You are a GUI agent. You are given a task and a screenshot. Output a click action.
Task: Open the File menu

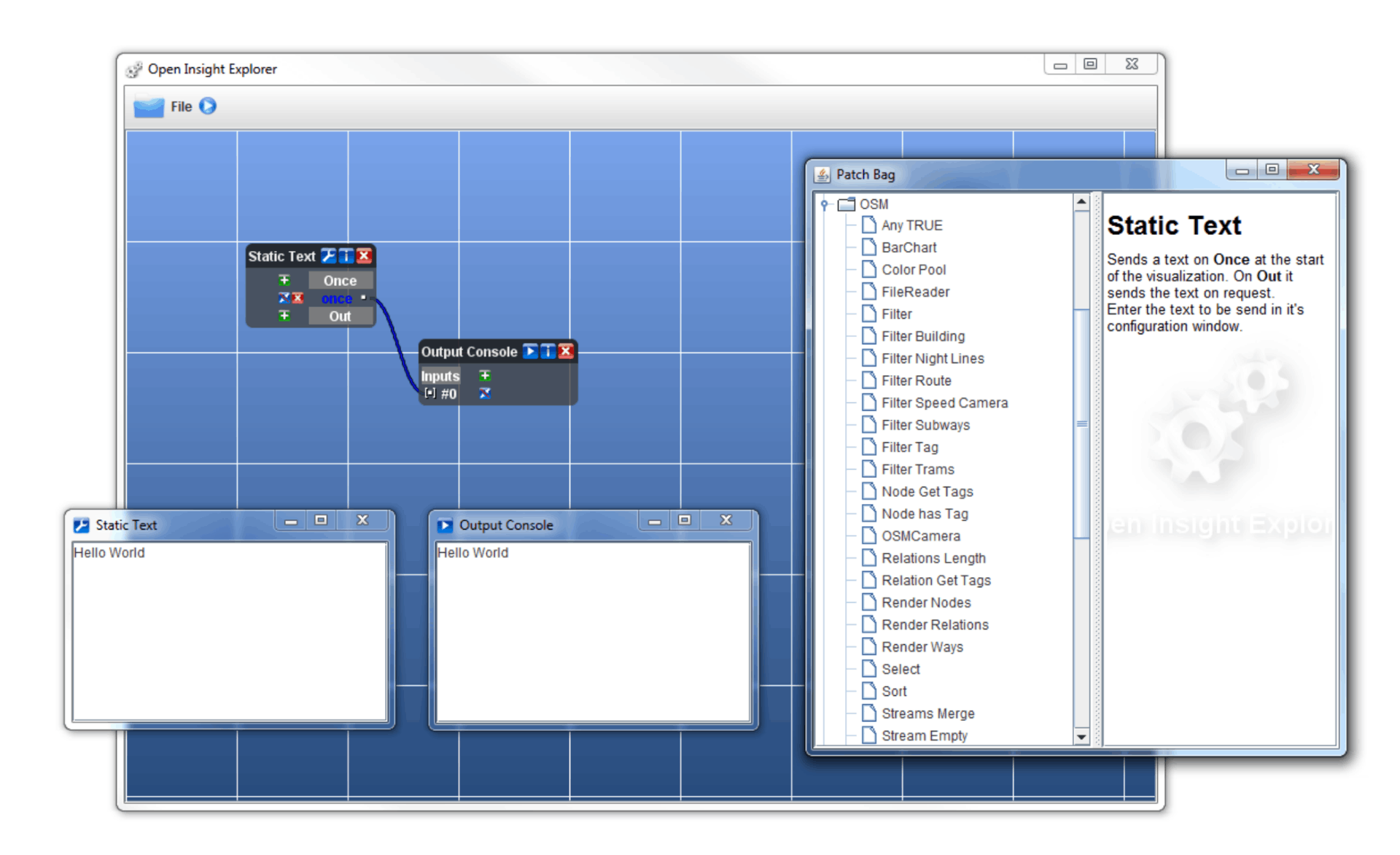click(181, 107)
